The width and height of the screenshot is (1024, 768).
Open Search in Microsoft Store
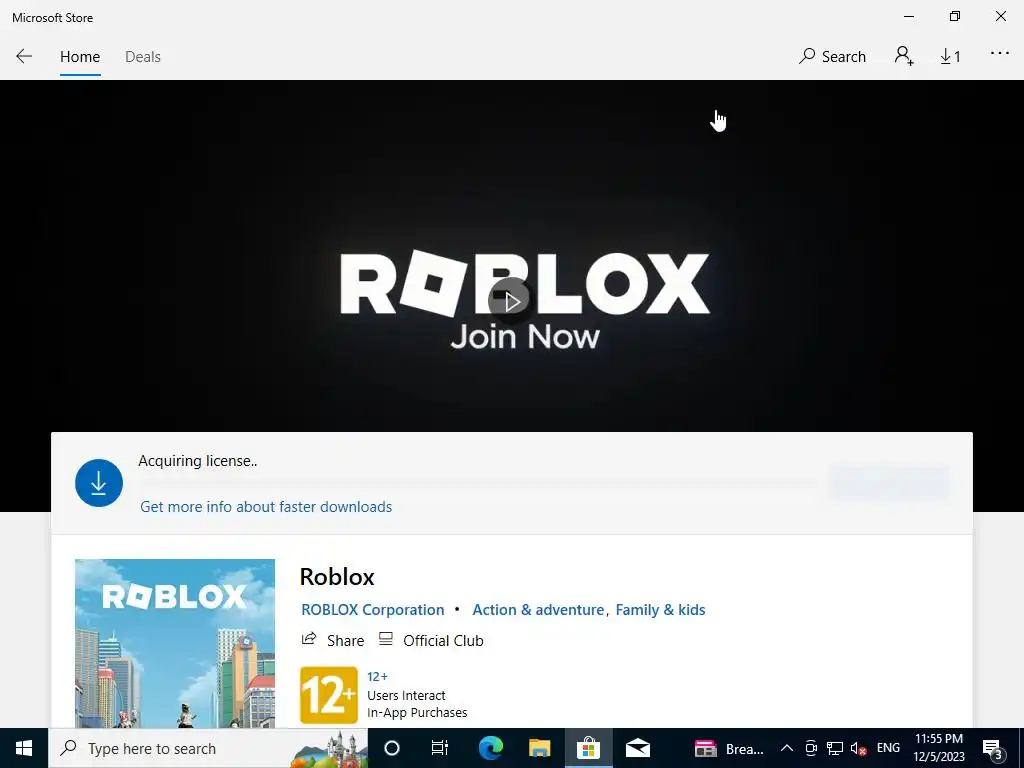[x=832, y=57]
